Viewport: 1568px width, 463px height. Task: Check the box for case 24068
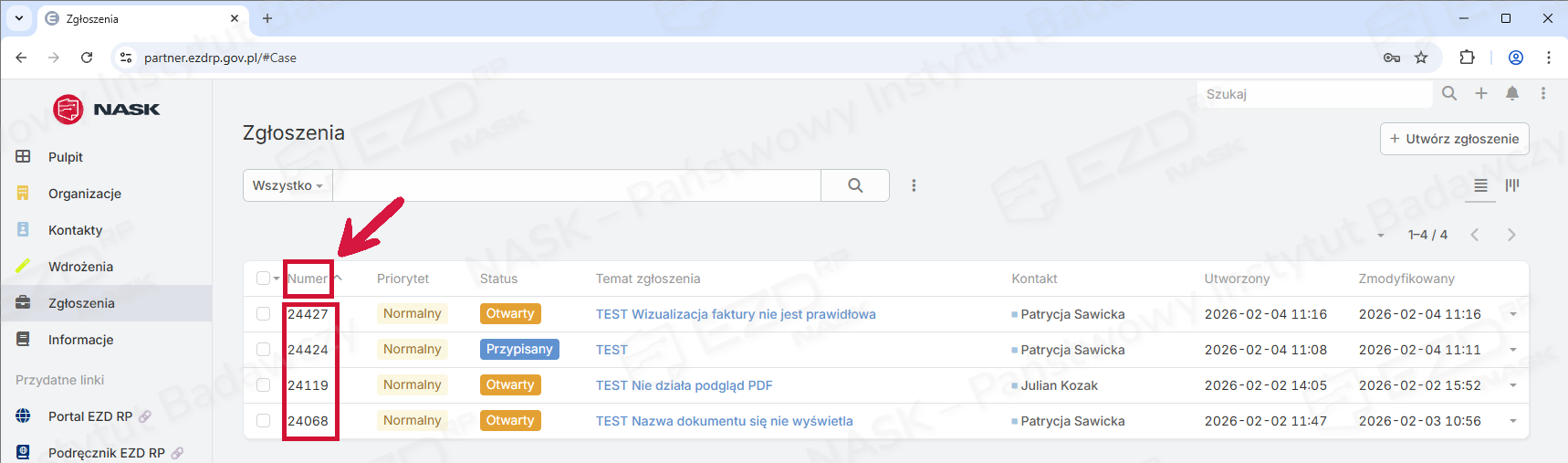[264, 421]
